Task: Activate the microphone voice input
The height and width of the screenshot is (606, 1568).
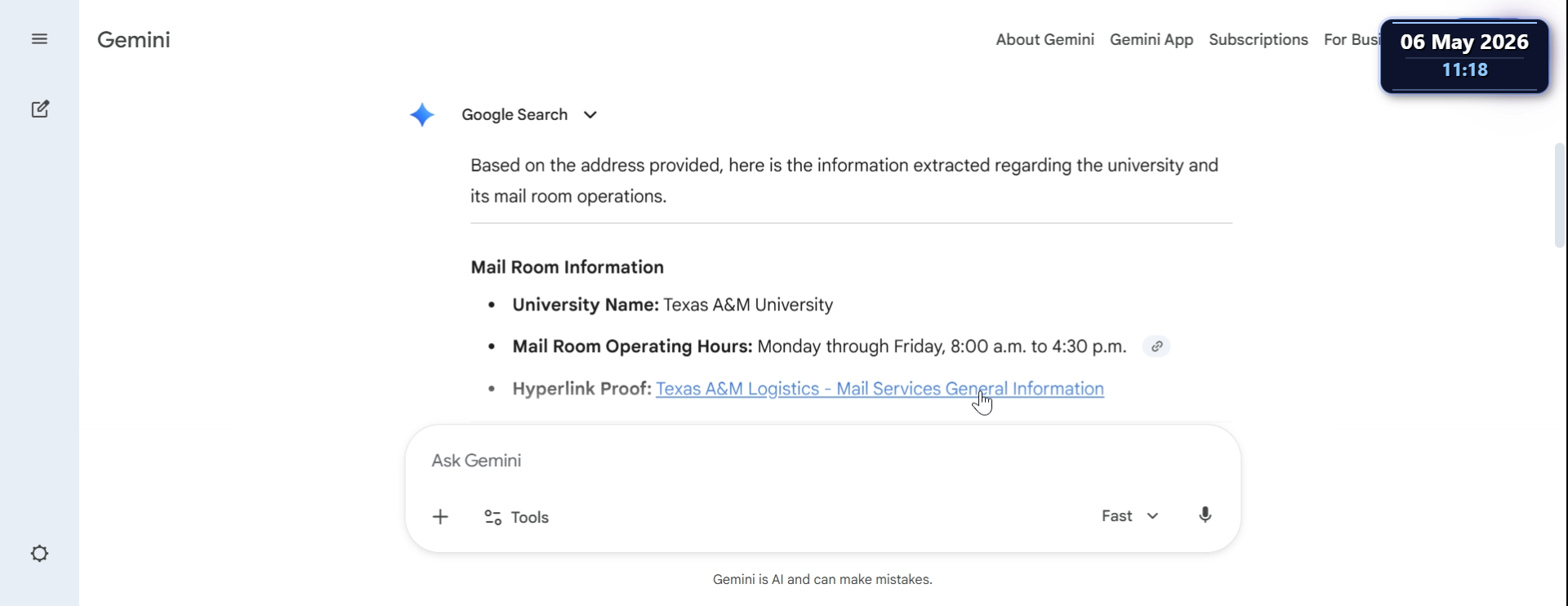Action: tap(1205, 515)
